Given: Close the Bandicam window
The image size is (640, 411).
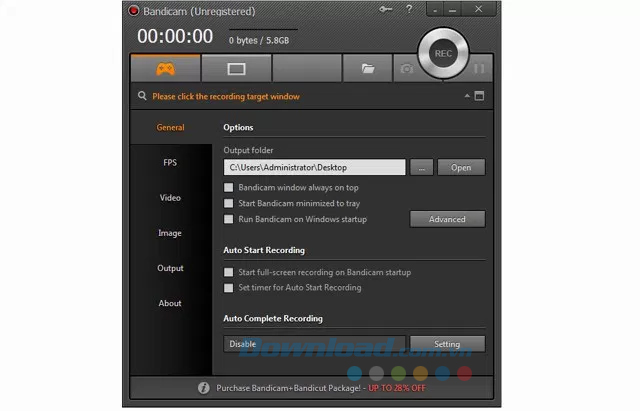Looking at the screenshot, I should click(x=478, y=9).
